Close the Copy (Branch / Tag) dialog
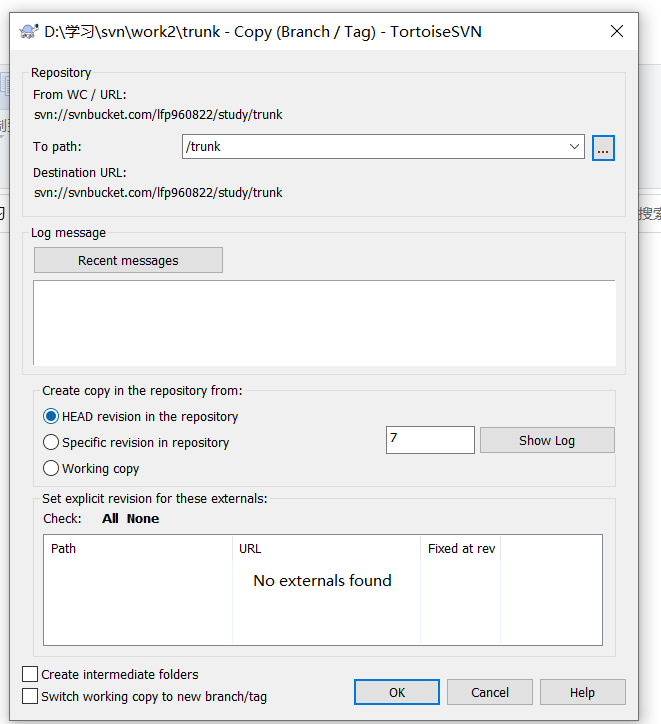The height and width of the screenshot is (724, 661). (617, 31)
